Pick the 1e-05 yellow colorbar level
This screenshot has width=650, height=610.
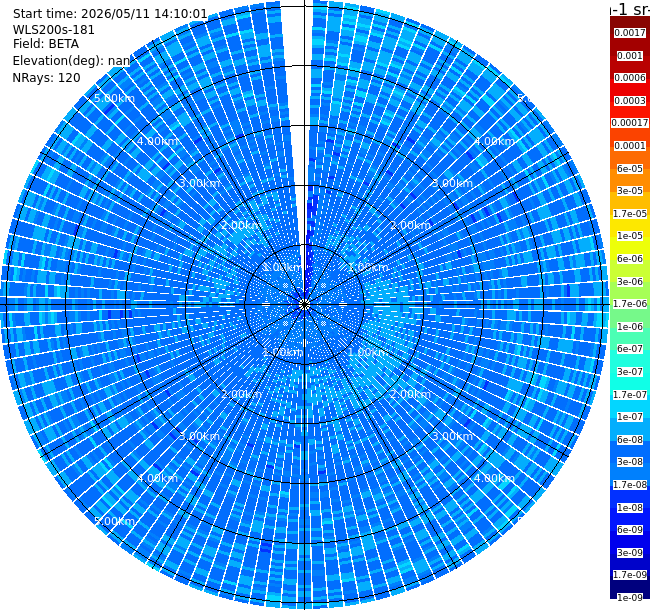[630, 236]
